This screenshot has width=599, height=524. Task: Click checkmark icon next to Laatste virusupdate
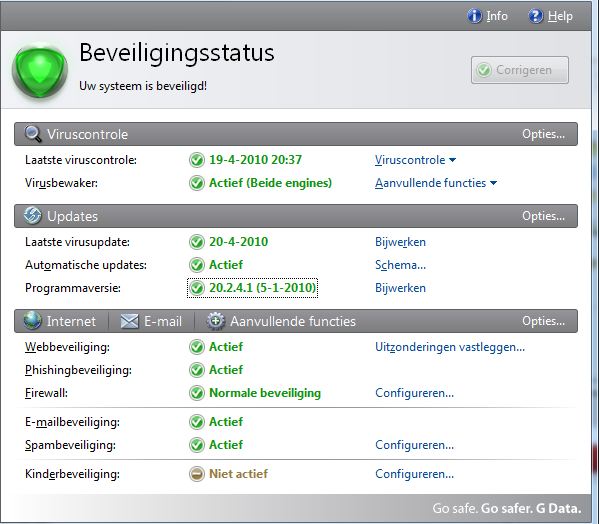tap(197, 242)
